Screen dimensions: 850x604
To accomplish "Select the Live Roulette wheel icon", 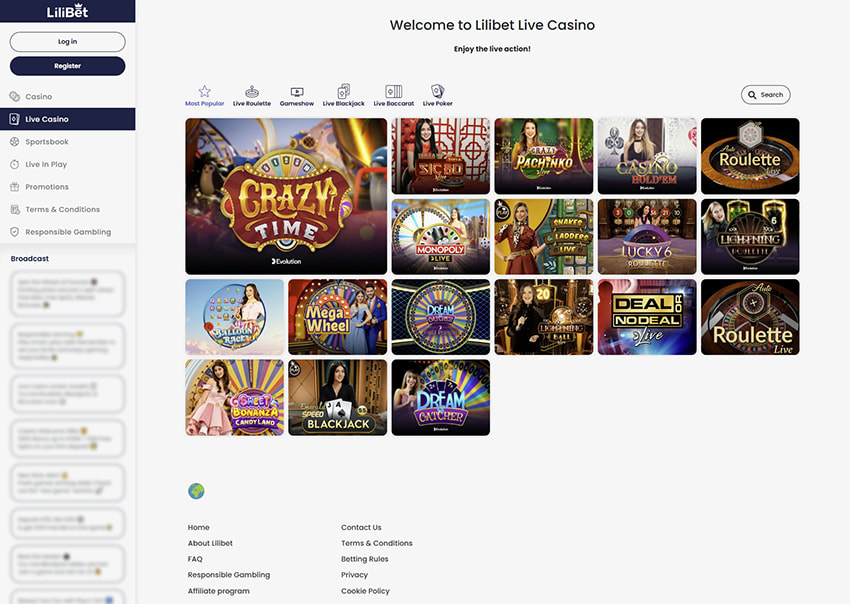I will 252,91.
